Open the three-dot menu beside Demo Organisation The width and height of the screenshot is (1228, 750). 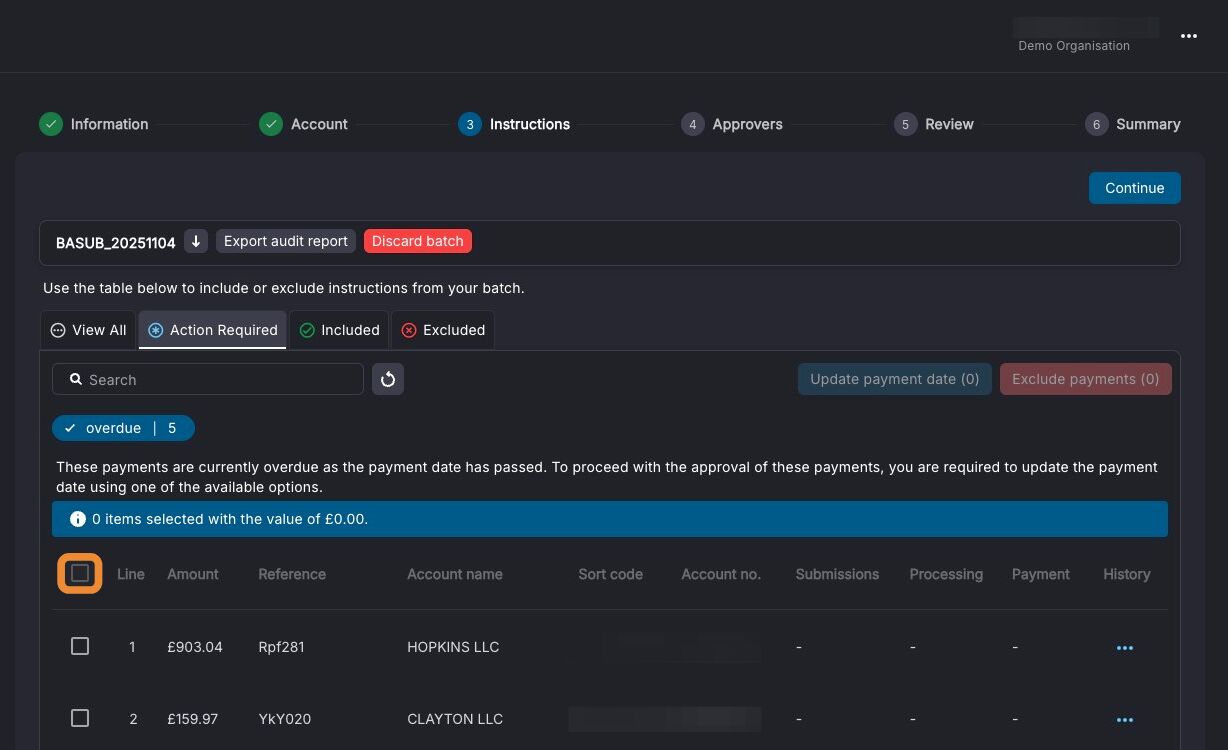click(x=1188, y=36)
